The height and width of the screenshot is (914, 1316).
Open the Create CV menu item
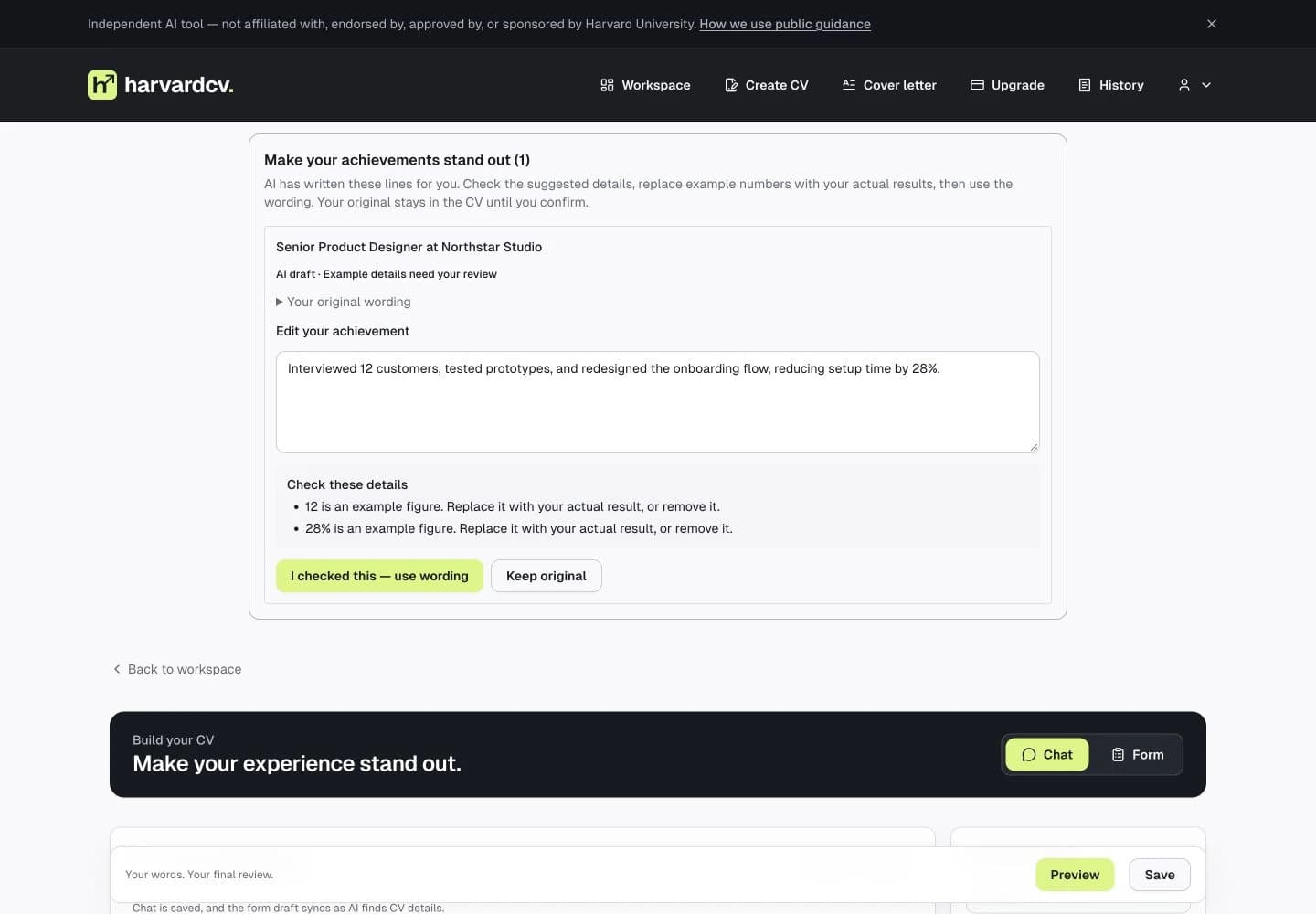pyautogui.click(x=767, y=85)
